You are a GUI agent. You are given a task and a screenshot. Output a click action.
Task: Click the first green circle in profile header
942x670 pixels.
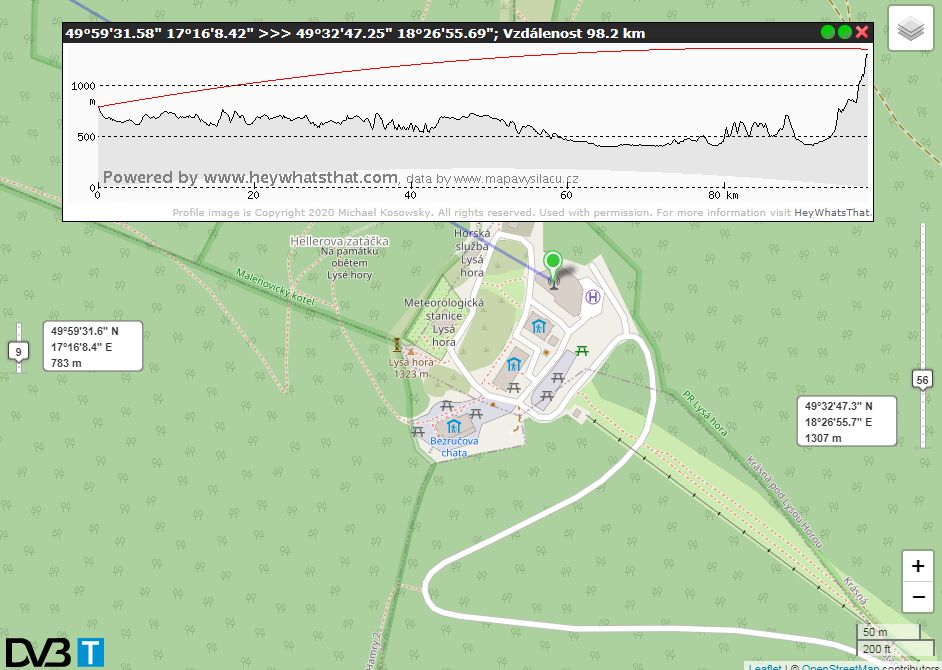[x=828, y=33]
